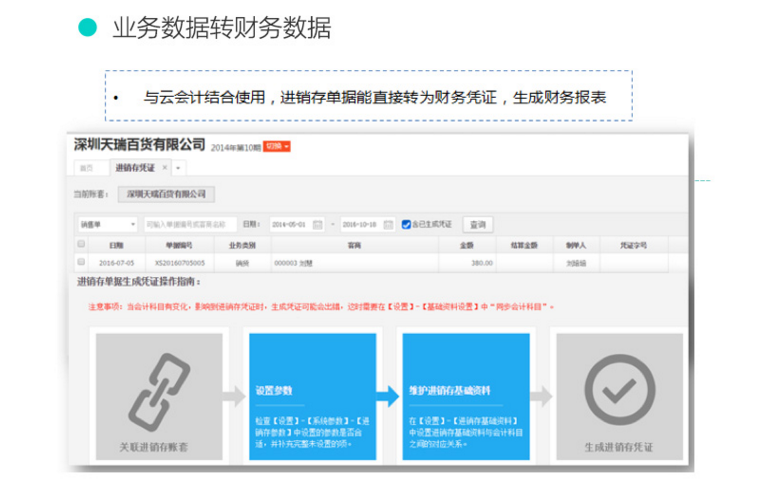This screenshot has height=503, width=758.
Task: Check the select-all checkbox in the table header
Action: 81,244
